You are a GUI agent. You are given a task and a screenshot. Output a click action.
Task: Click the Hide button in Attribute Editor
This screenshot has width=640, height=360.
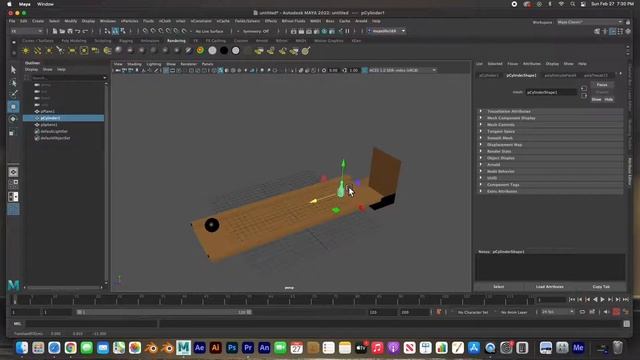tap(609, 99)
